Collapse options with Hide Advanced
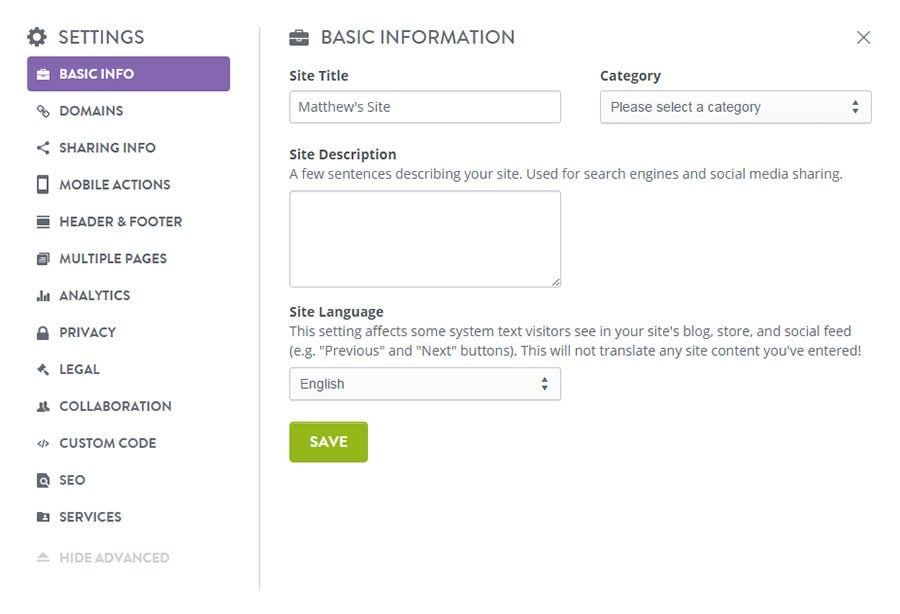The height and width of the screenshot is (614, 900). [x=113, y=558]
